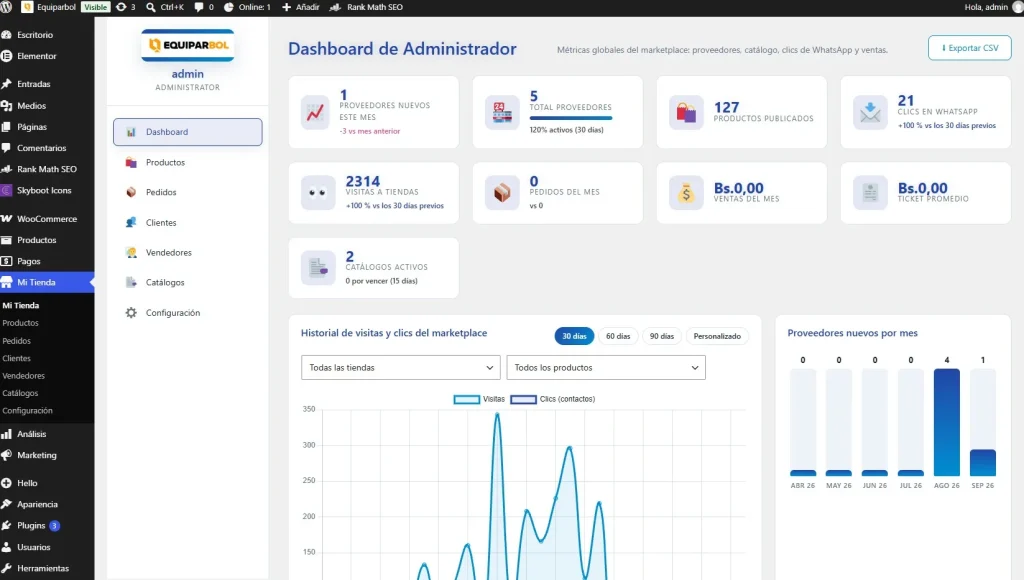Select the Personalizado range
The image size is (1024, 580).
[717, 336]
